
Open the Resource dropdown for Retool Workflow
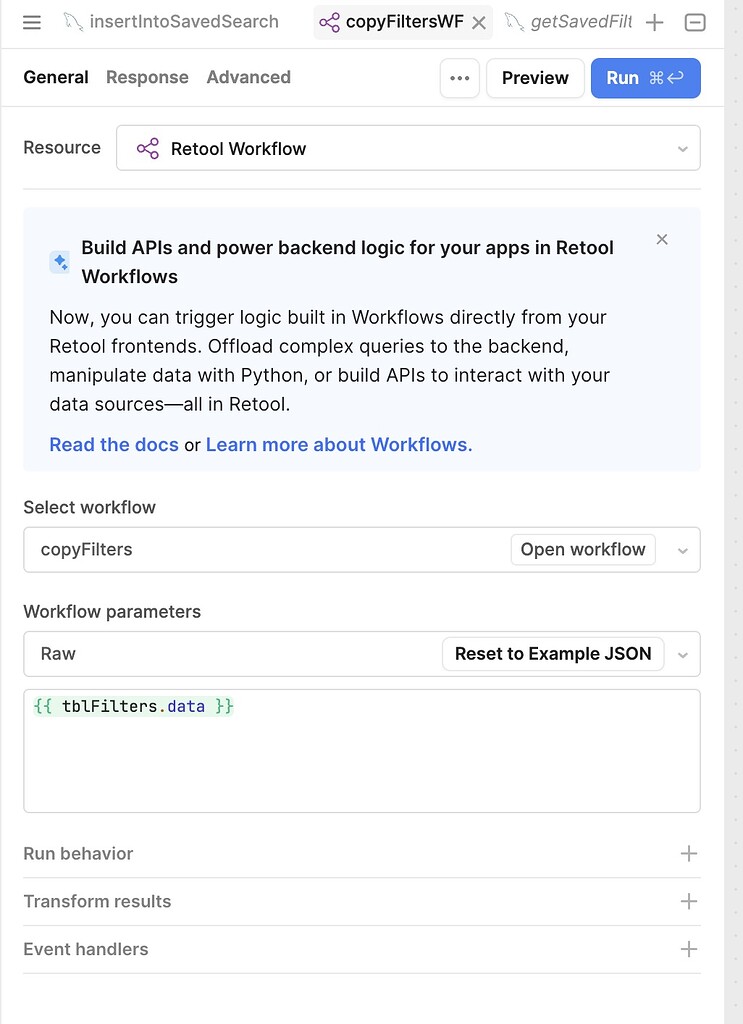408,148
